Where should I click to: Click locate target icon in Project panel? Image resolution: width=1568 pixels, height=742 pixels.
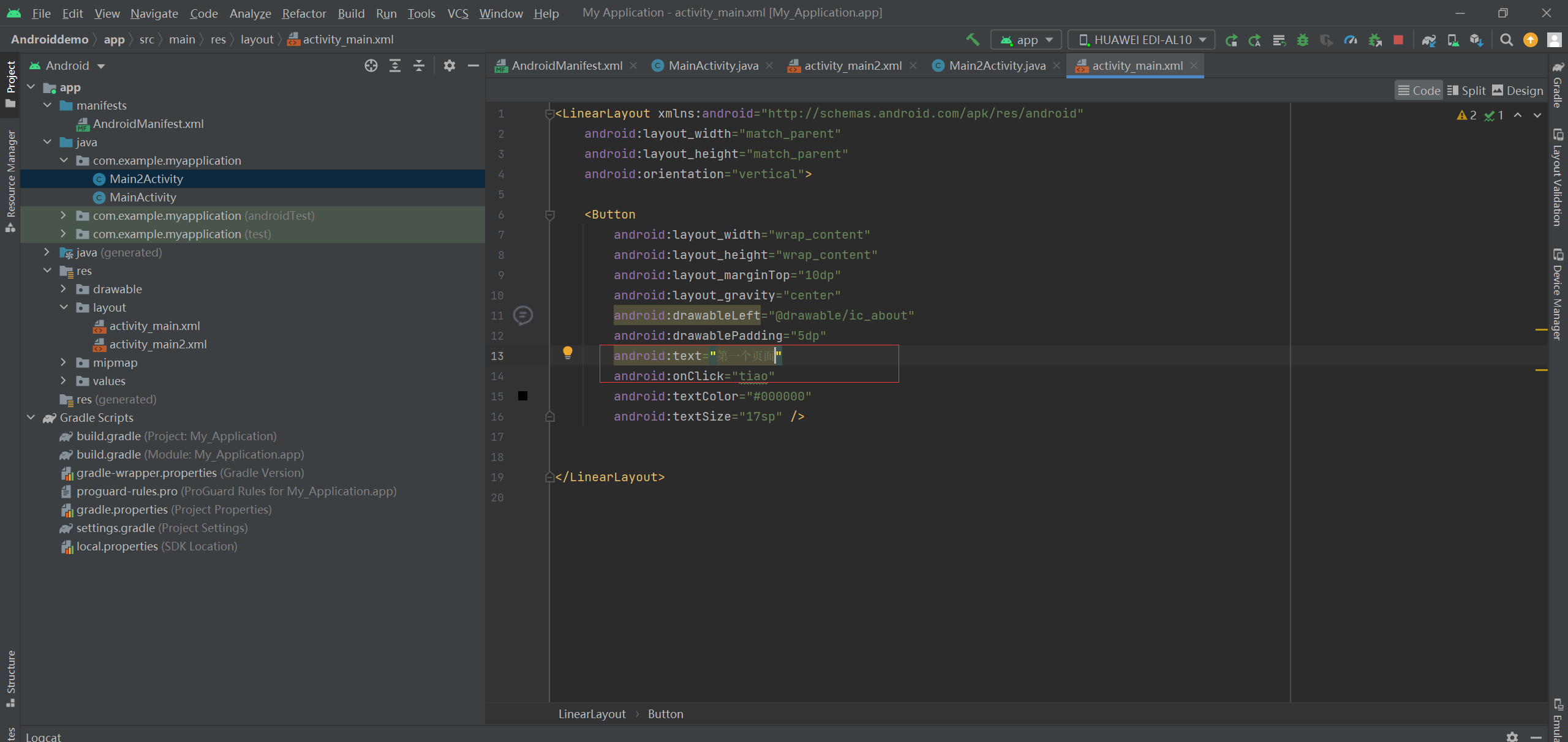point(371,66)
